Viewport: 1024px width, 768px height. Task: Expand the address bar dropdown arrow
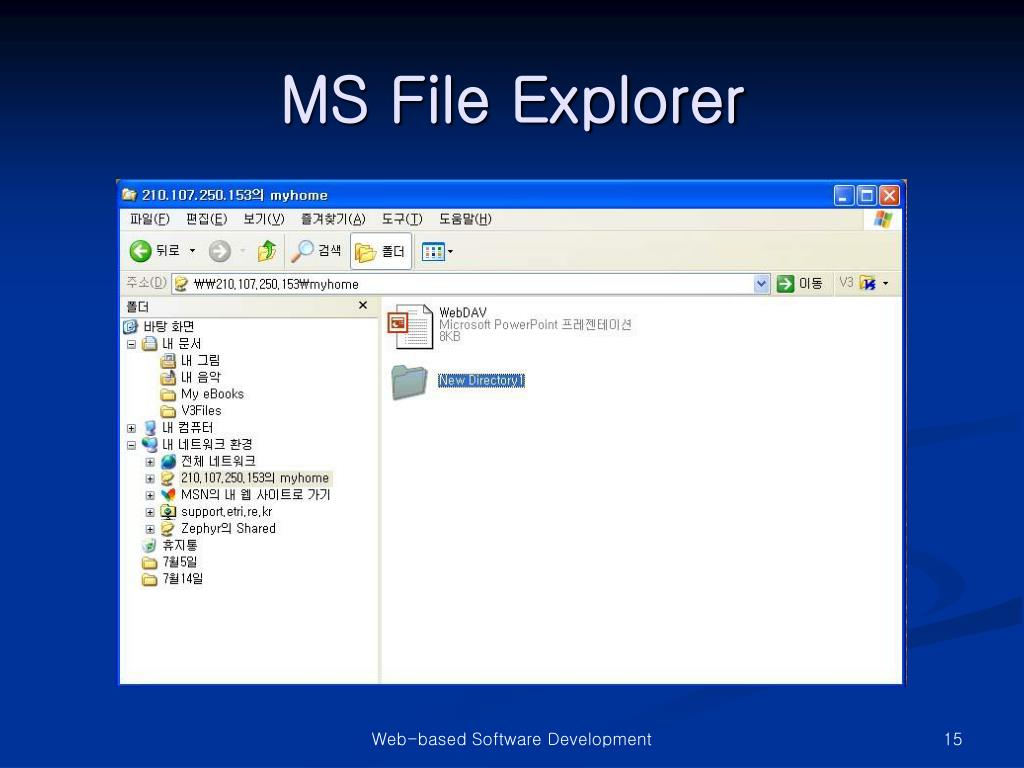pos(761,284)
